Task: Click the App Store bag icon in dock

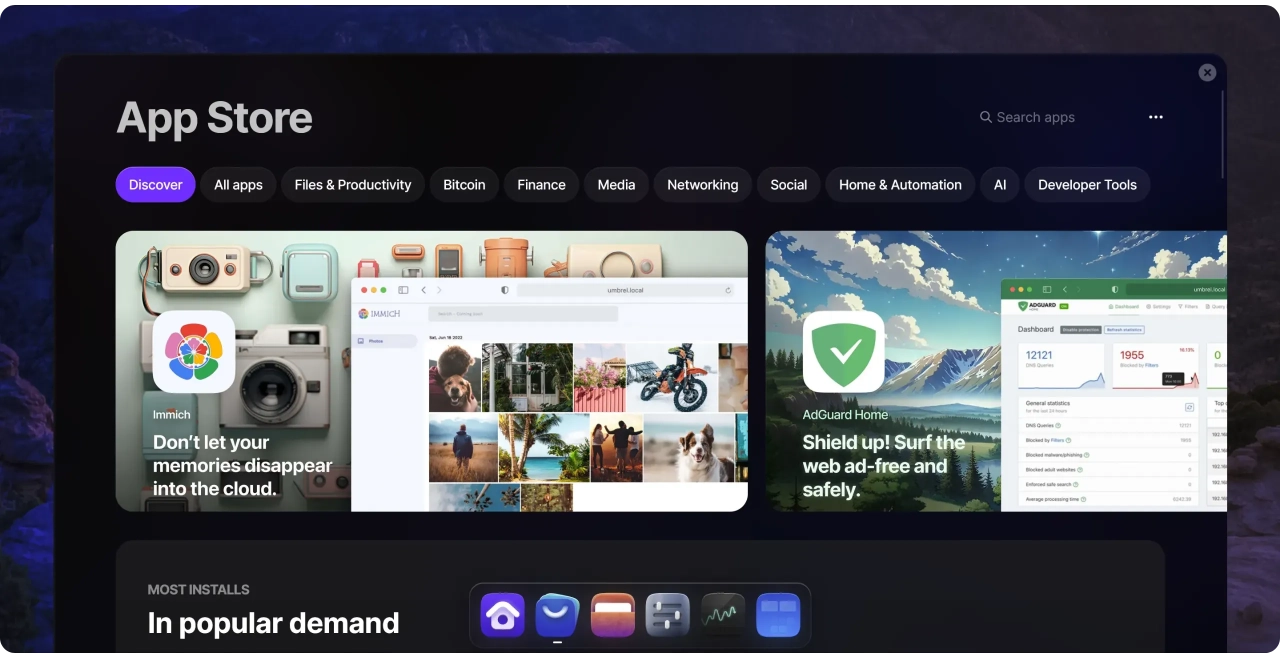Action: click(557, 615)
